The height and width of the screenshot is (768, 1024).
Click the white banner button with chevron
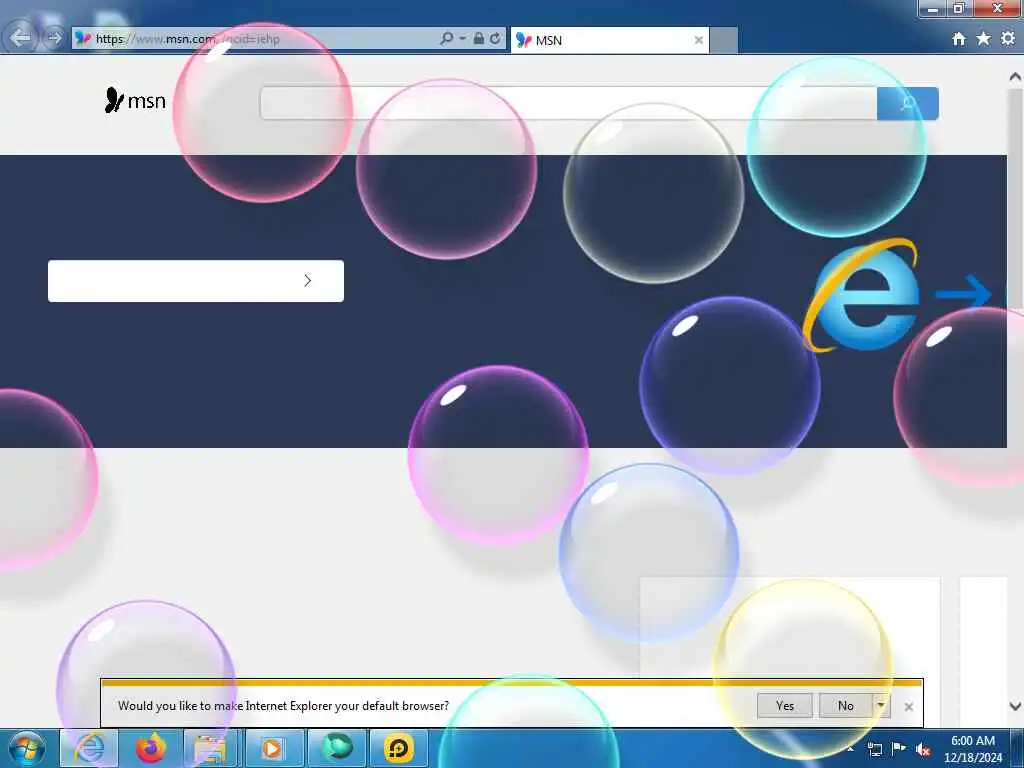tap(196, 281)
